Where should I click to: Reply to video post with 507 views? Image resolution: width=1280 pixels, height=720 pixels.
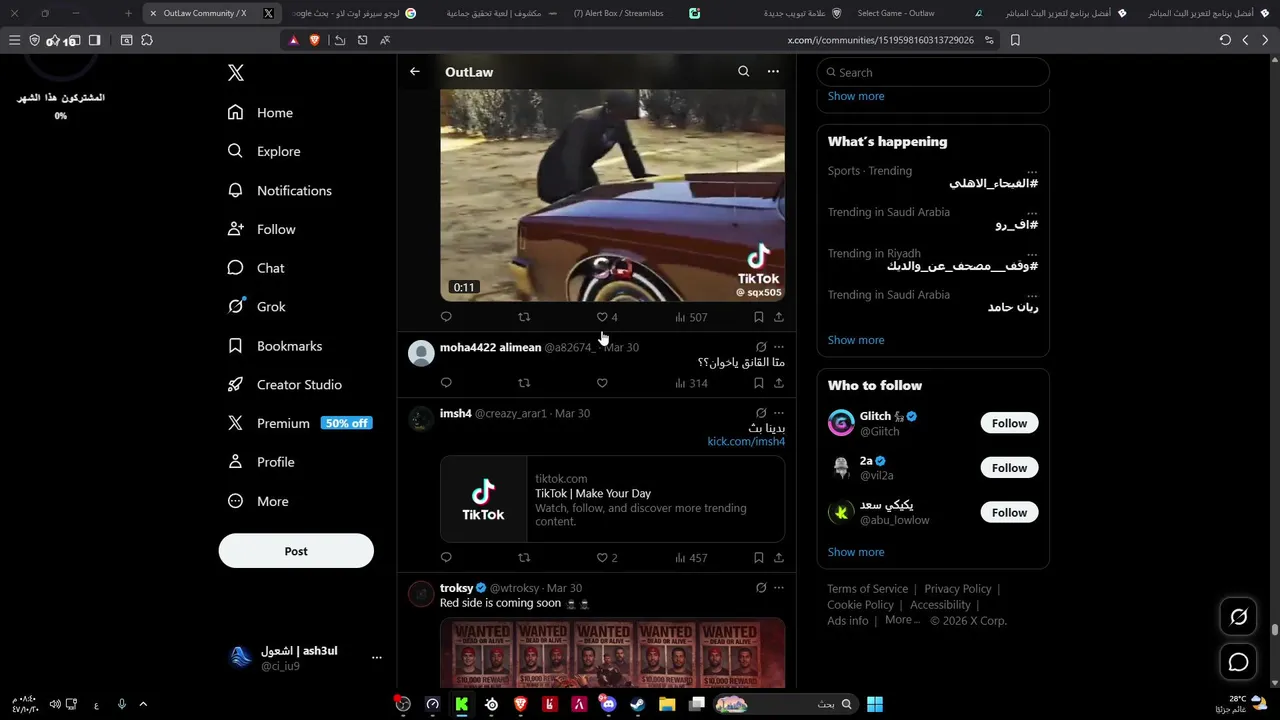click(x=446, y=317)
